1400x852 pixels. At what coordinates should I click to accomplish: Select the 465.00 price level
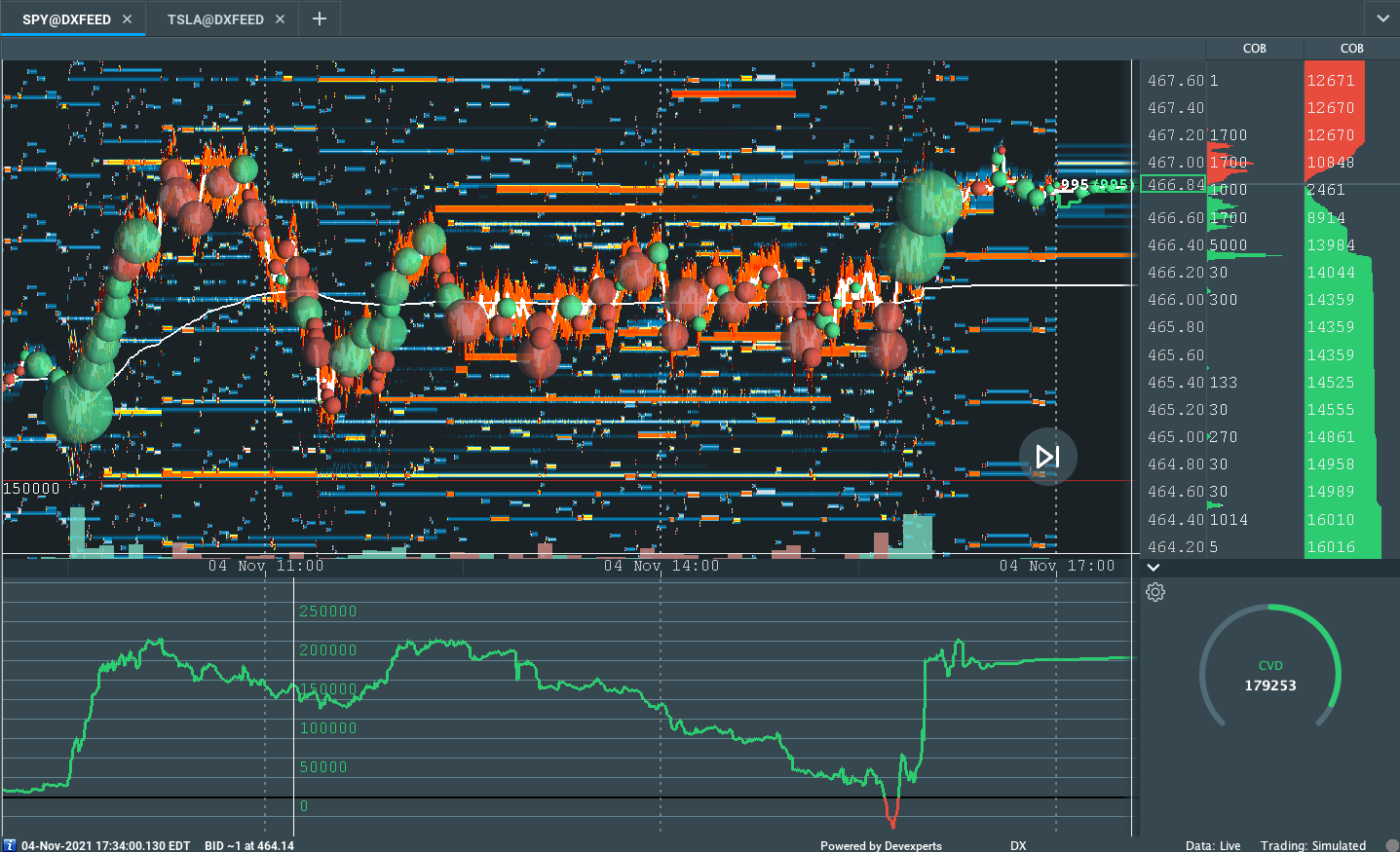point(1175,437)
